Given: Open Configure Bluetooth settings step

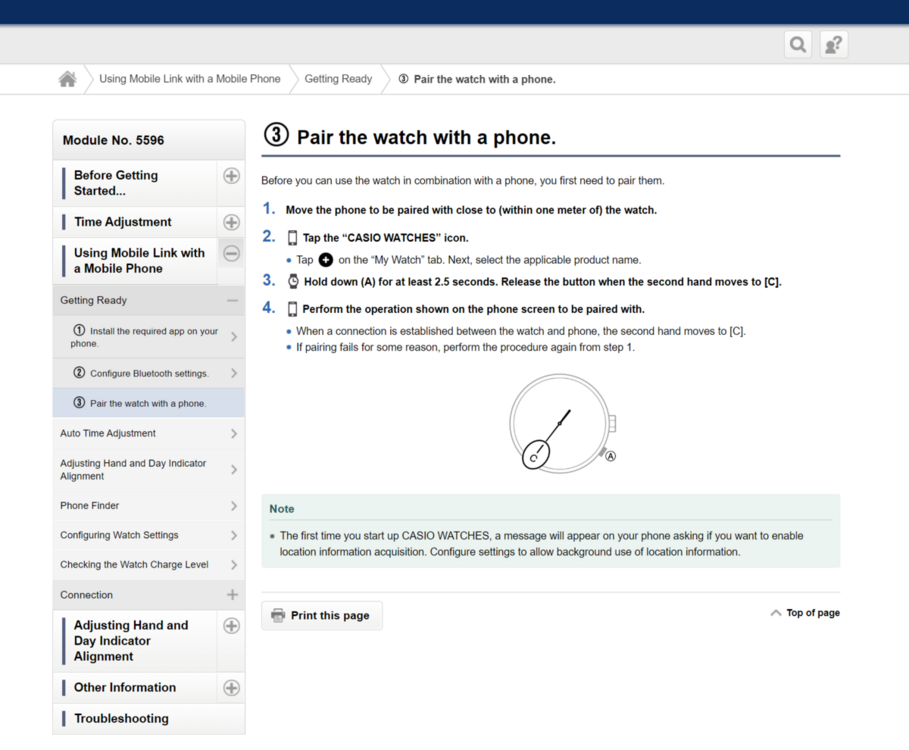Looking at the screenshot, I should [148, 373].
